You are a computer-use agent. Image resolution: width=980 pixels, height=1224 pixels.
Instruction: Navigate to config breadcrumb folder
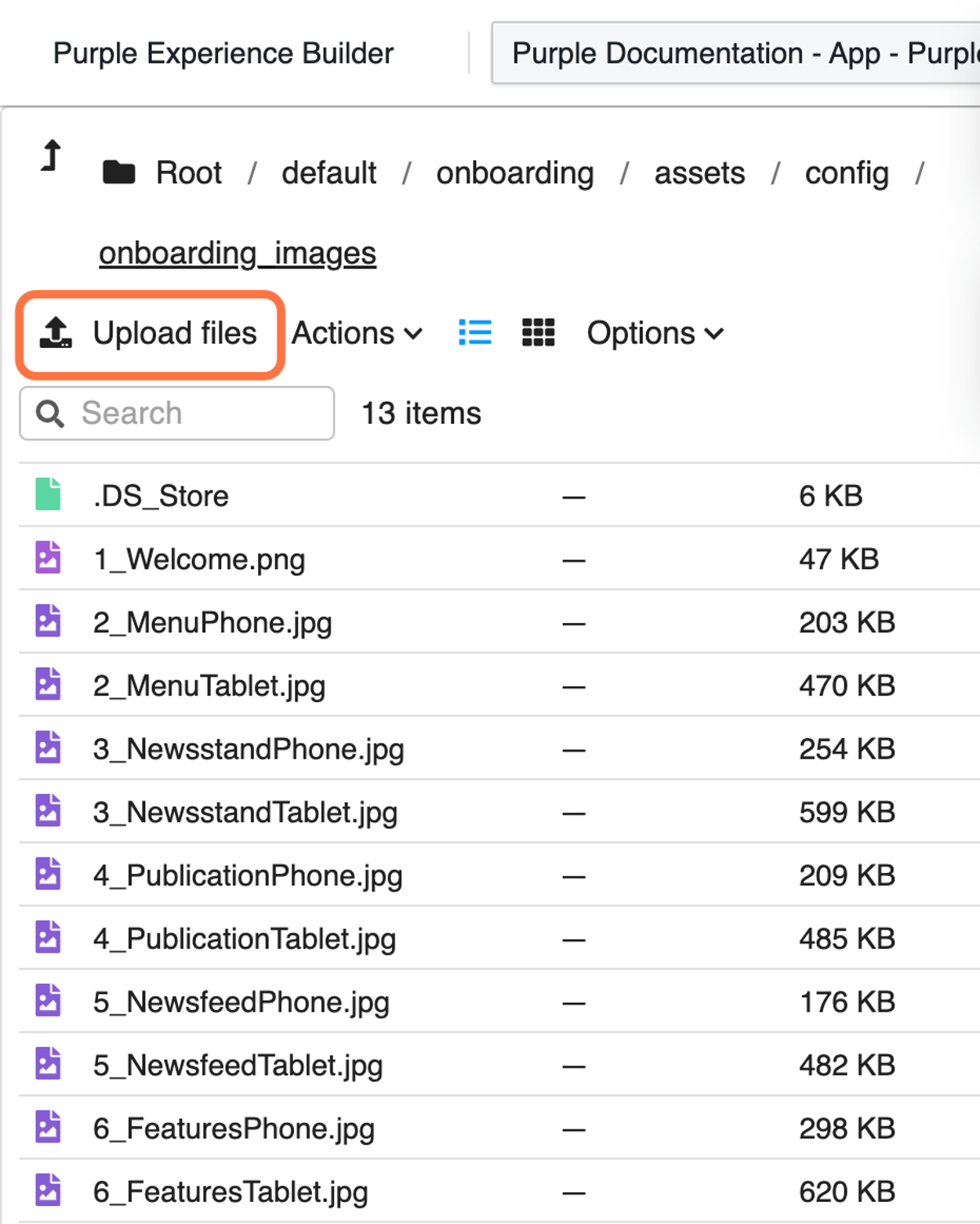[847, 173]
